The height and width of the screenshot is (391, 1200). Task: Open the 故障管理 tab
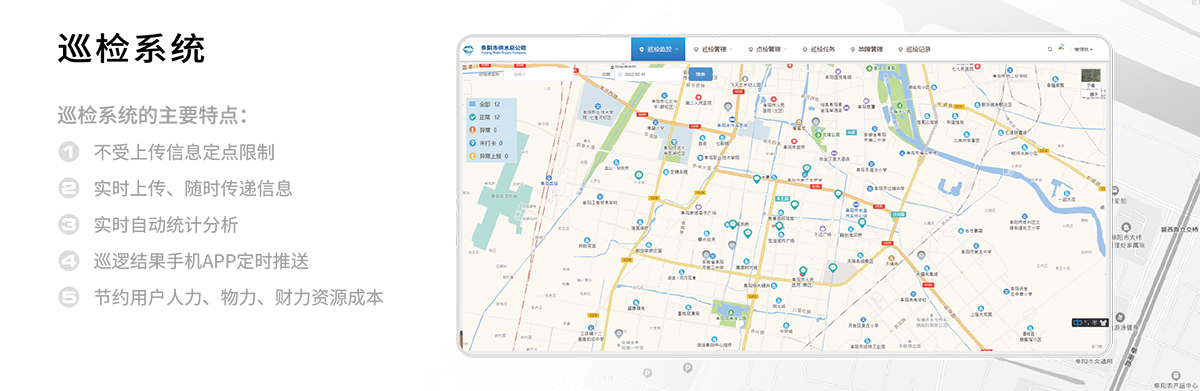point(867,48)
